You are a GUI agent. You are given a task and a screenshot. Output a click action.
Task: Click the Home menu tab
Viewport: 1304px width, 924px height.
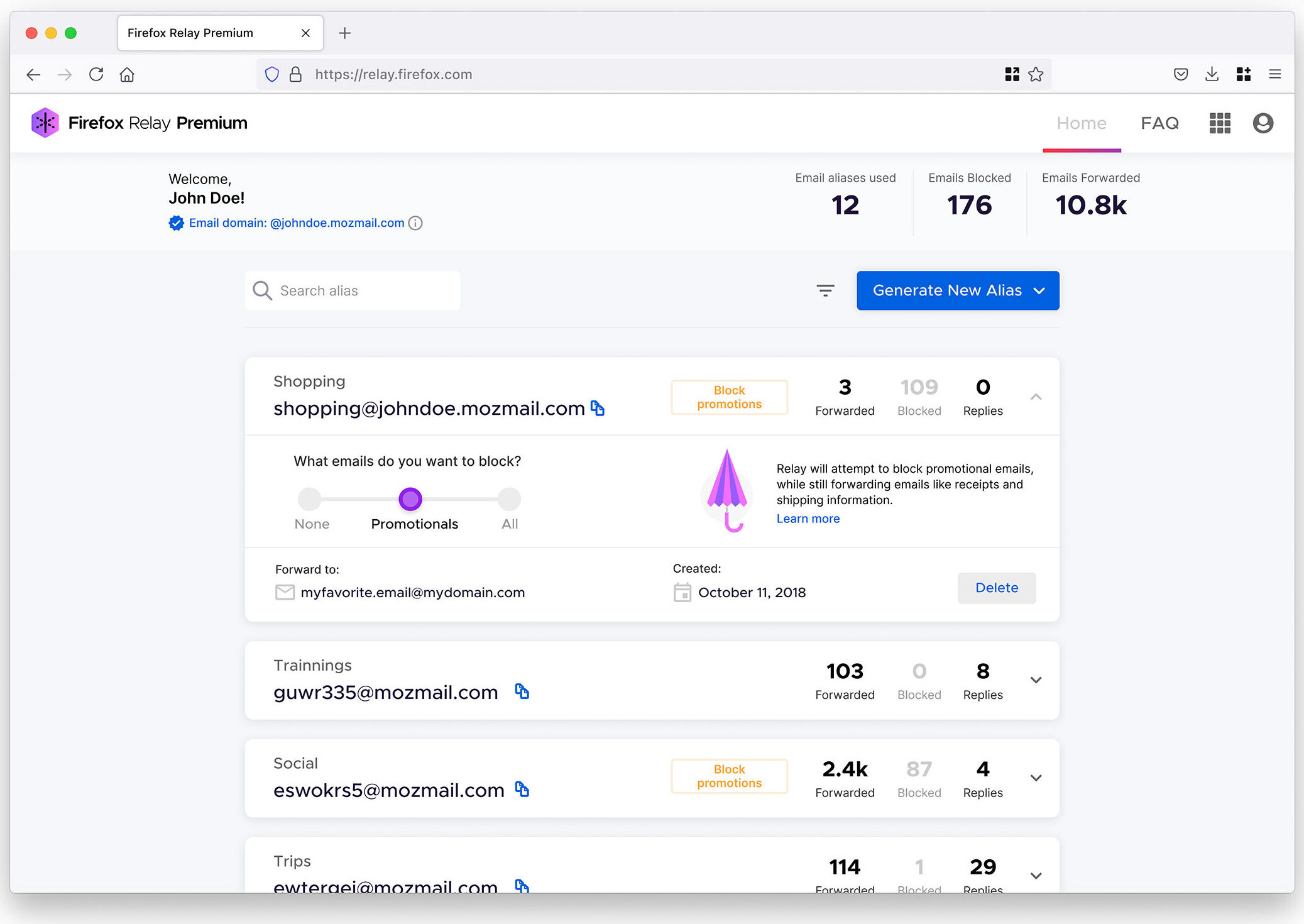(1082, 122)
